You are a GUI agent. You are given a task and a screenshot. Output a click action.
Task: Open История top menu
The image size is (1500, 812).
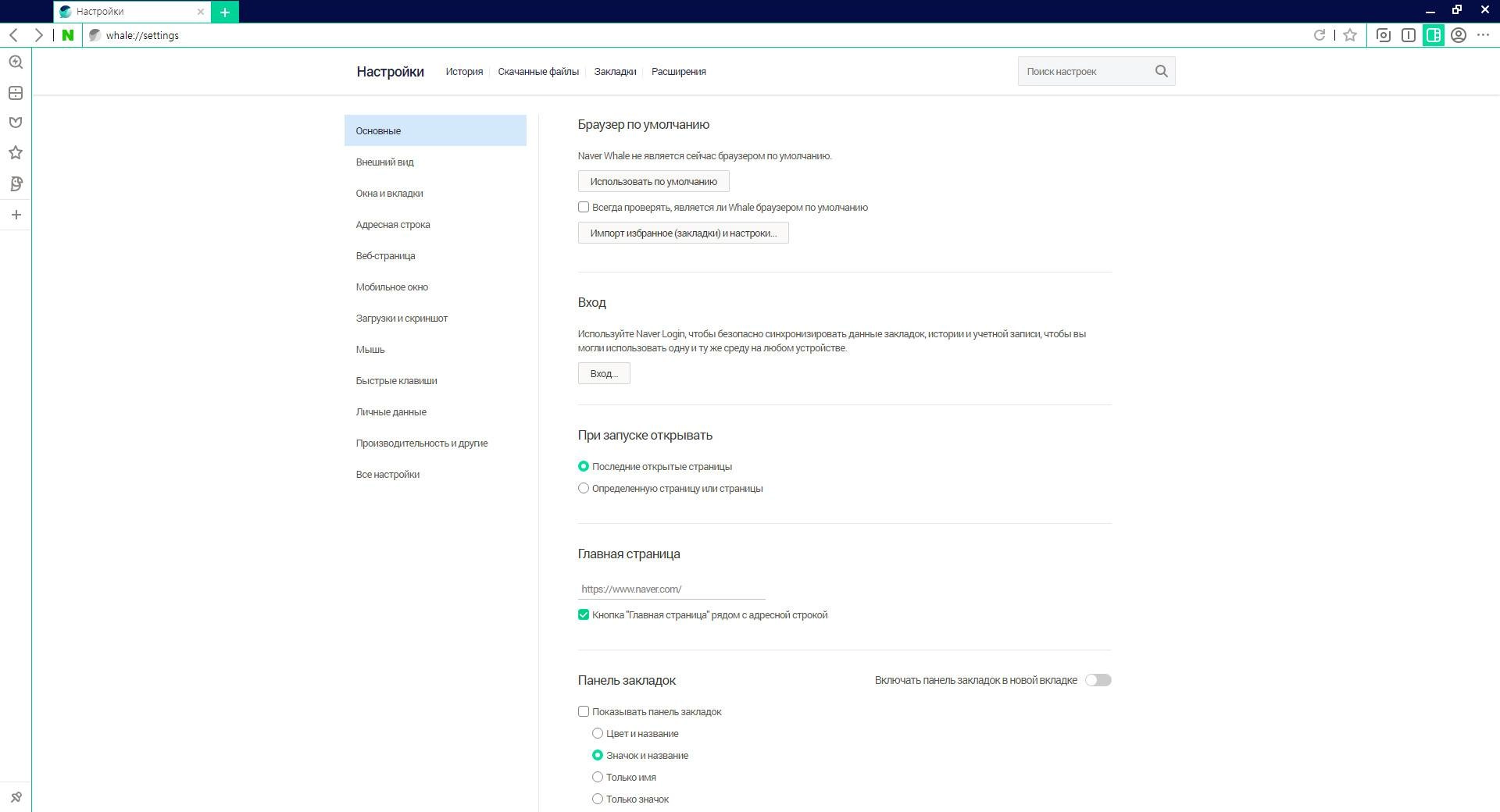click(x=464, y=71)
